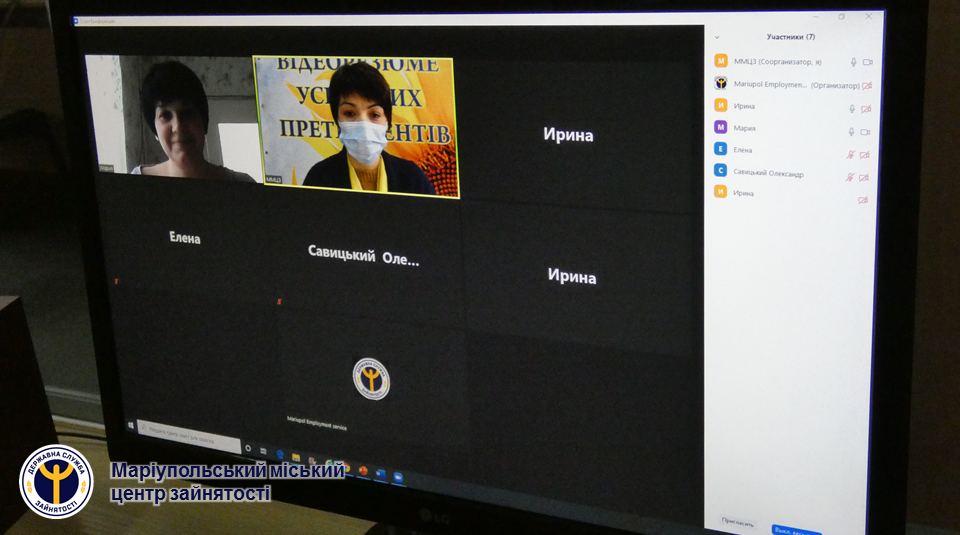The height and width of the screenshot is (535, 960).
Task: Toggle microphone for ММЦЗ participant
Action: click(x=853, y=62)
